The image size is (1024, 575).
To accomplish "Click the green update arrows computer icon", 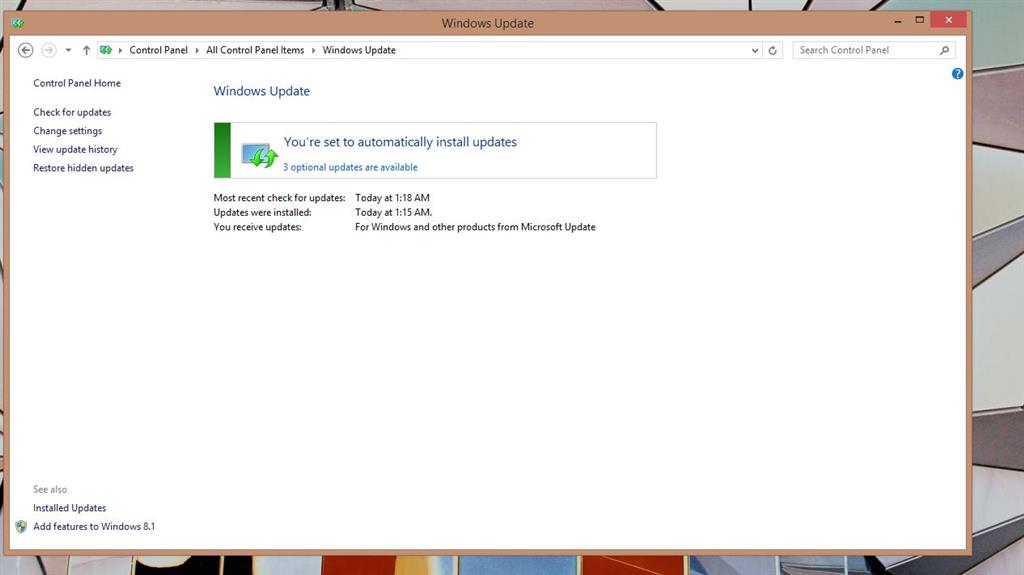I will [x=259, y=156].
